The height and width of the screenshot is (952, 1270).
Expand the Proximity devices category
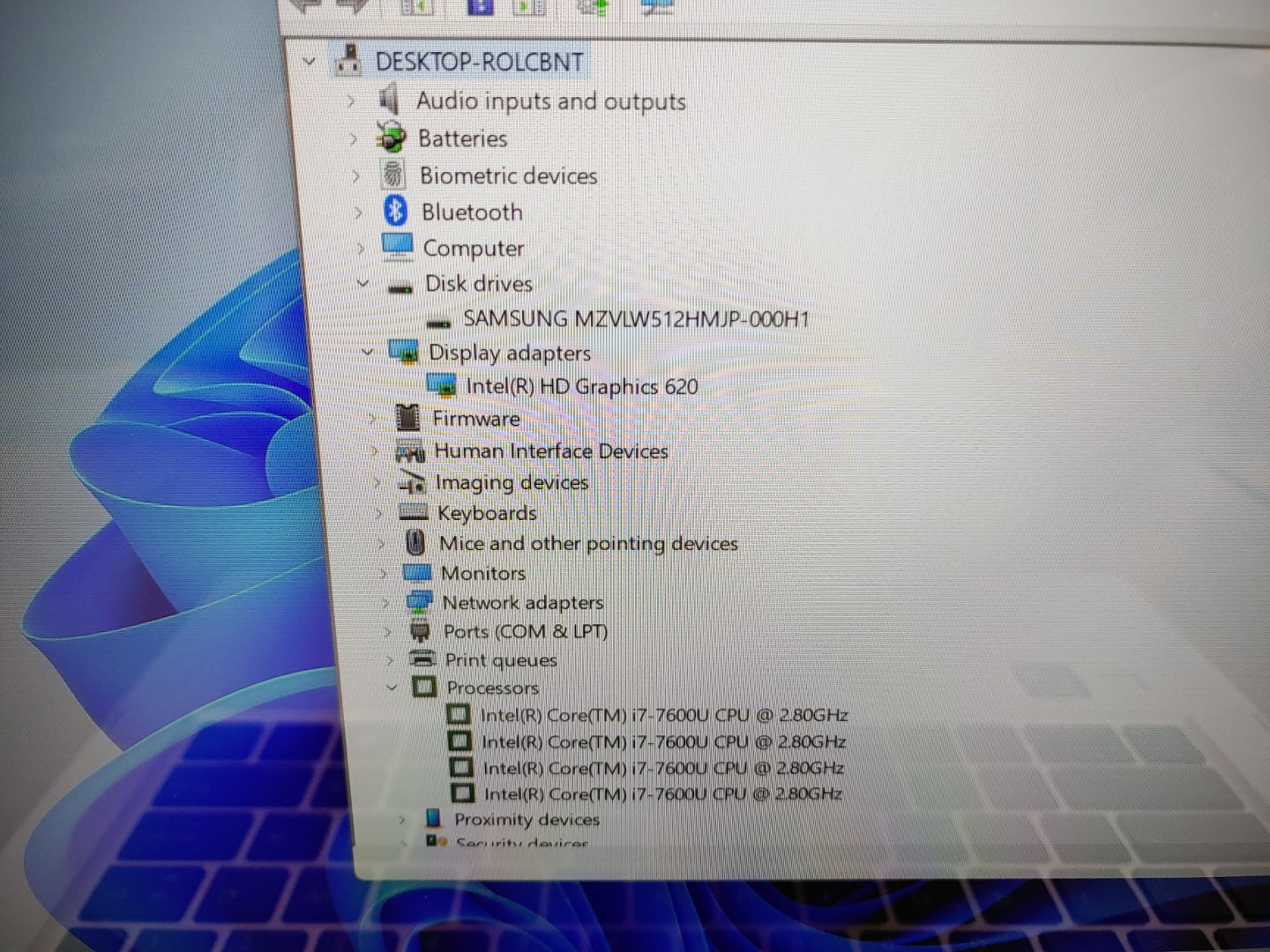click(x=401, y=819)
